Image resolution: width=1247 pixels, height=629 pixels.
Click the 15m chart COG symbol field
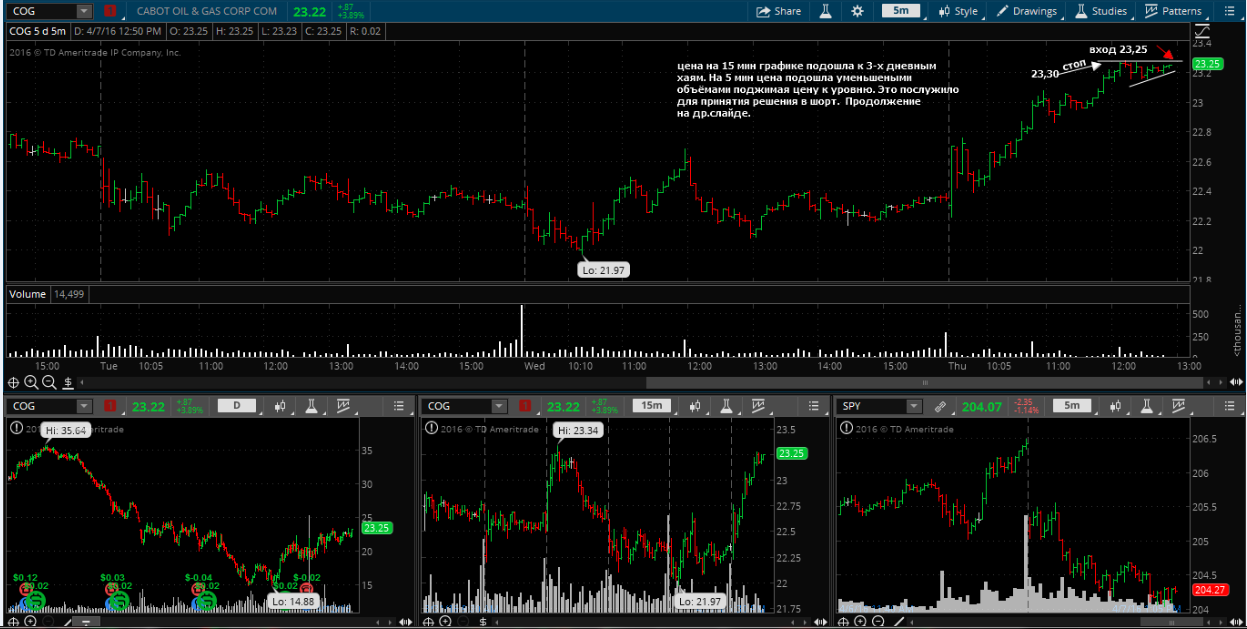(456, 406)
